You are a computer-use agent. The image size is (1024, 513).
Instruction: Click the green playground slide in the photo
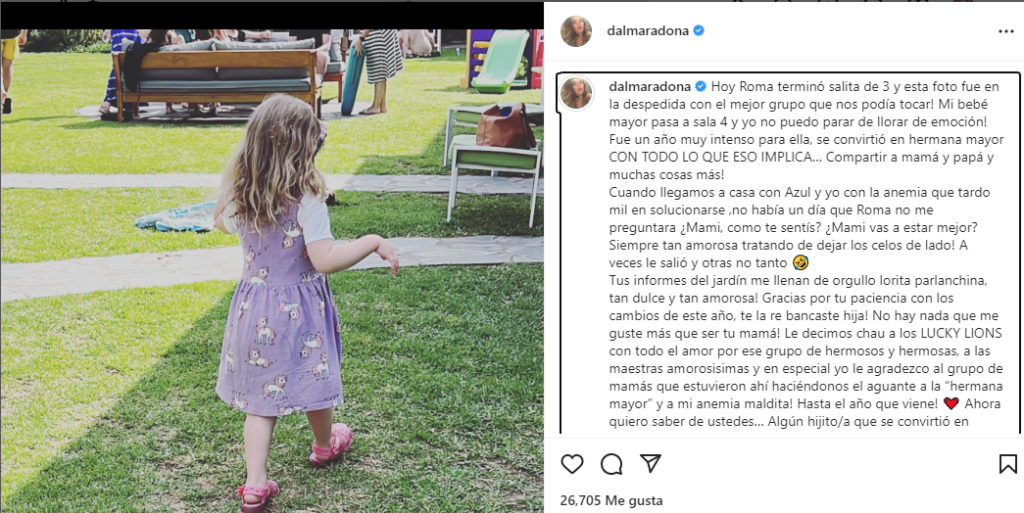(x=502, y=60)
